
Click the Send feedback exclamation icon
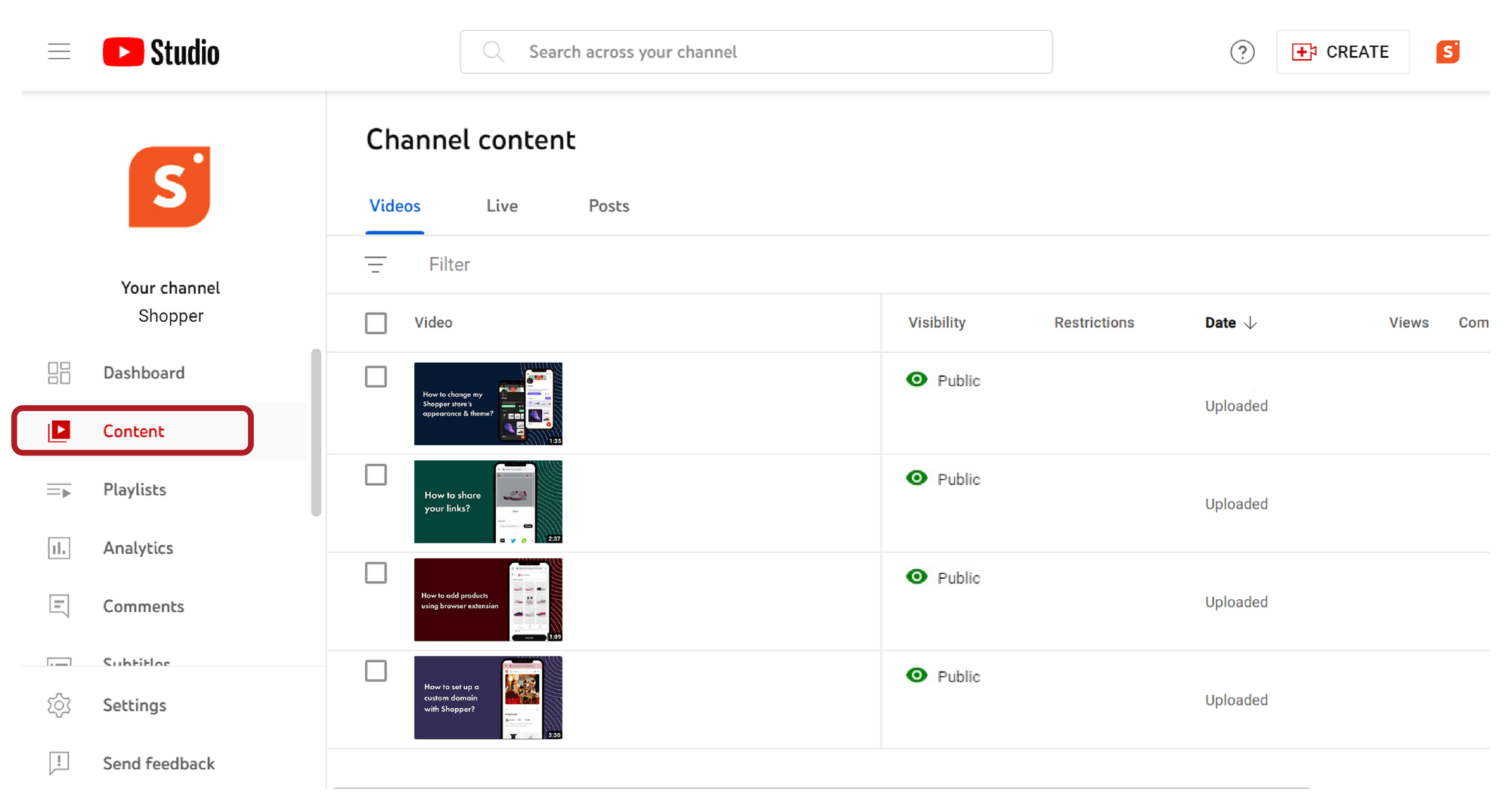coord(59,763)
